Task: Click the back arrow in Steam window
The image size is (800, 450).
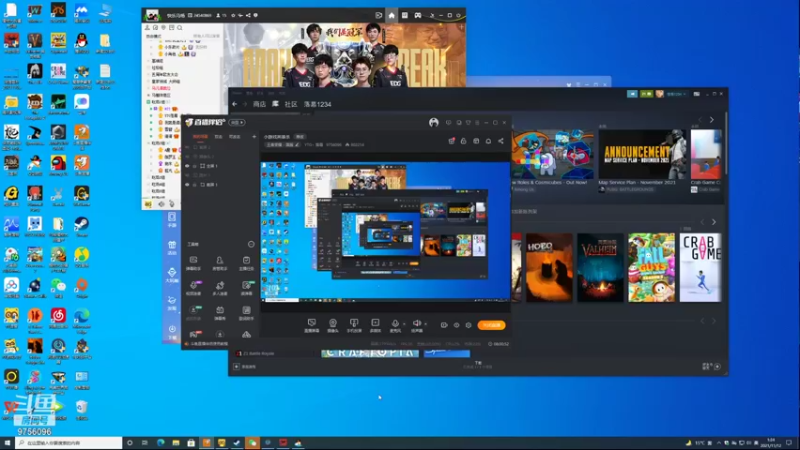Action: (x=235, y=104)
